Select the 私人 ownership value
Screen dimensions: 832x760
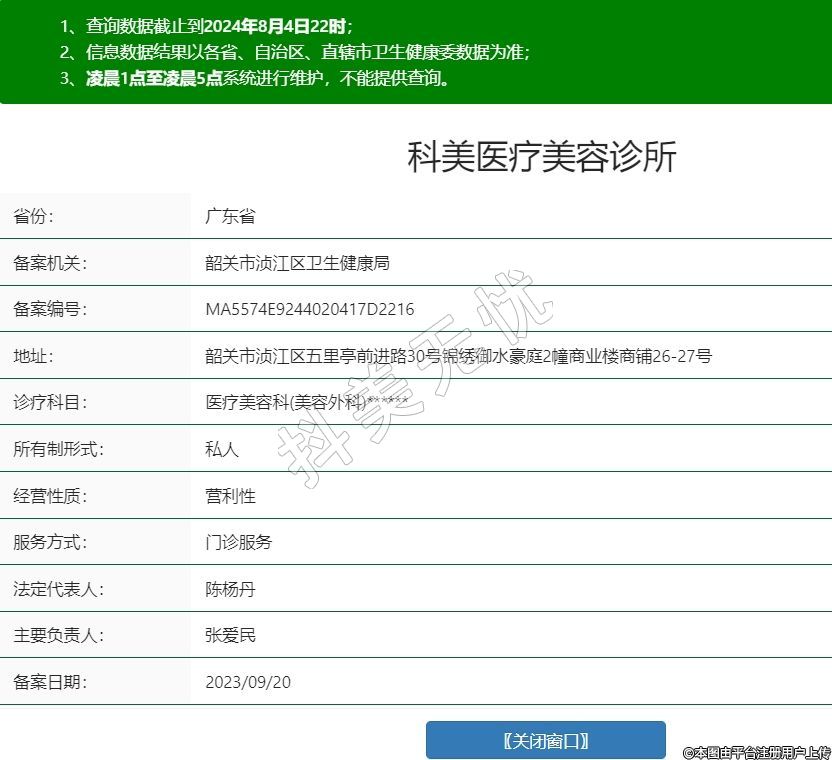222,449
